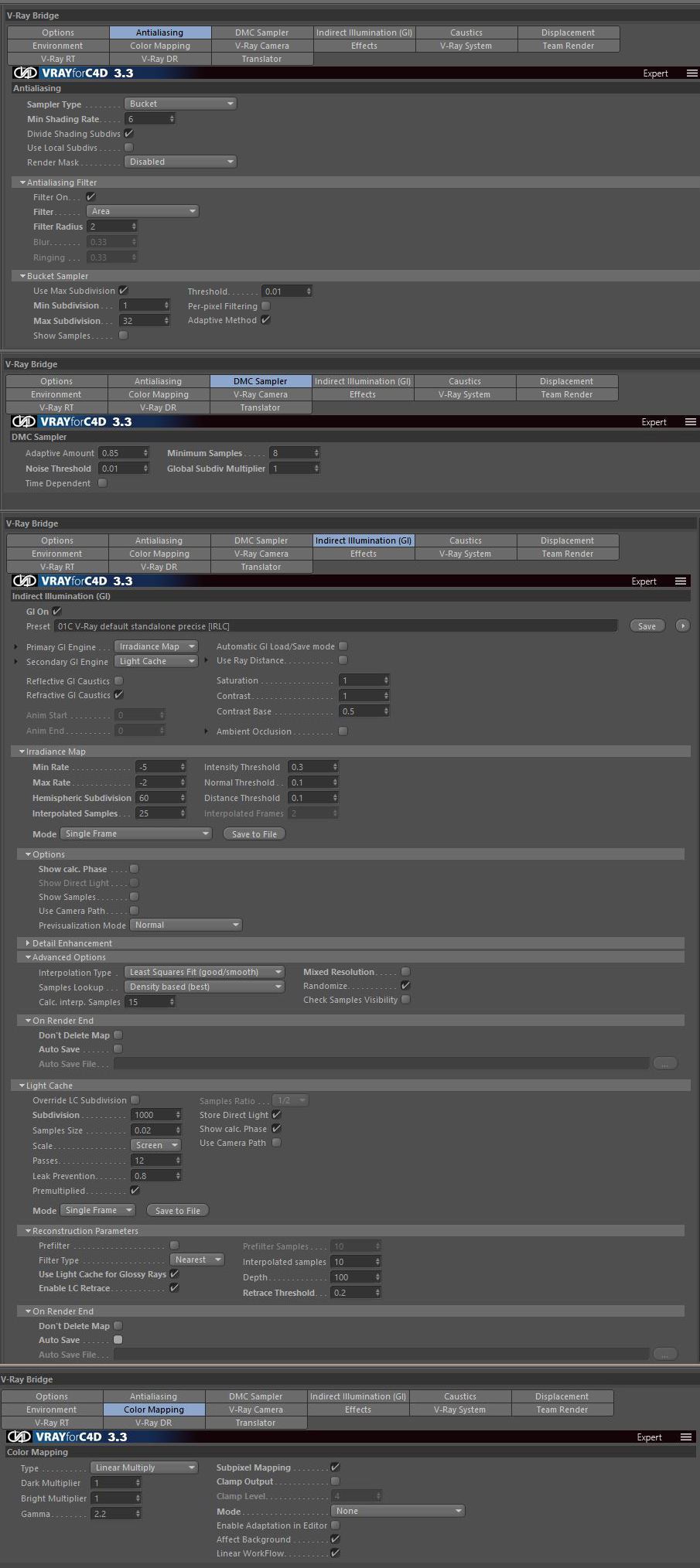This screenshot has width=700, height=1568.
Task: Enable the Time Dependent checkbox
Action: pyautogui.click(x=102, y=483)
